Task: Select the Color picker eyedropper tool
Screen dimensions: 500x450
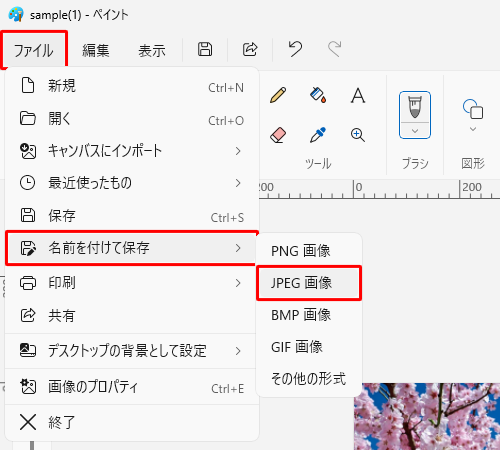Action: point(318,135)
